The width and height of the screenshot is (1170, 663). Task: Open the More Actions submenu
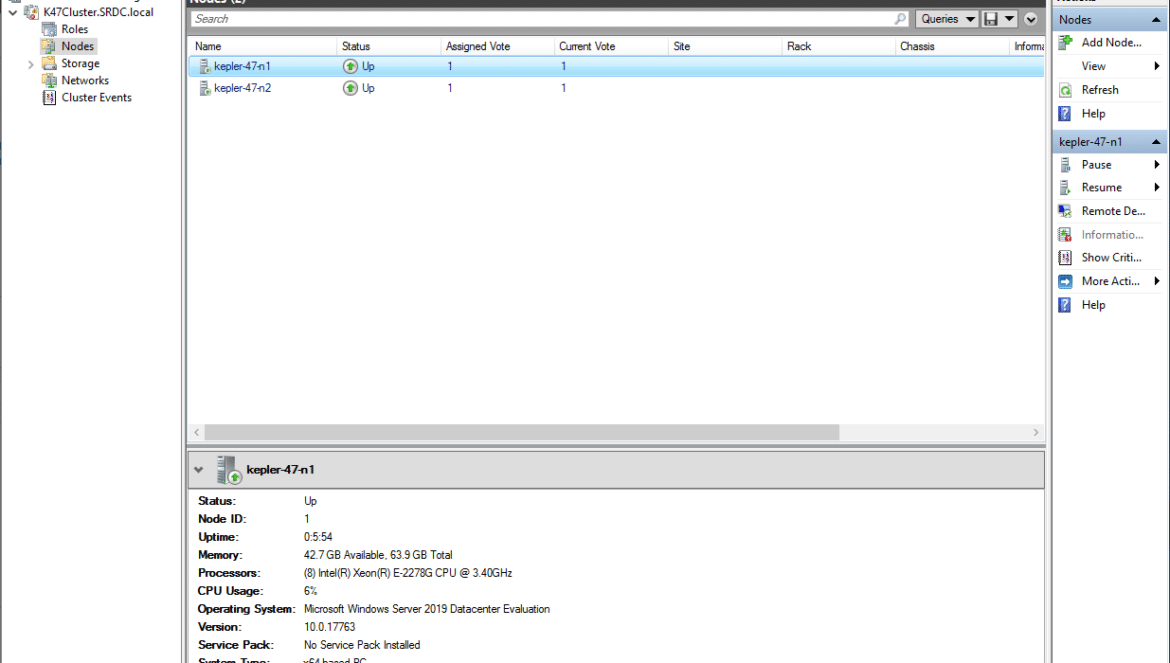pos(1110,281)
